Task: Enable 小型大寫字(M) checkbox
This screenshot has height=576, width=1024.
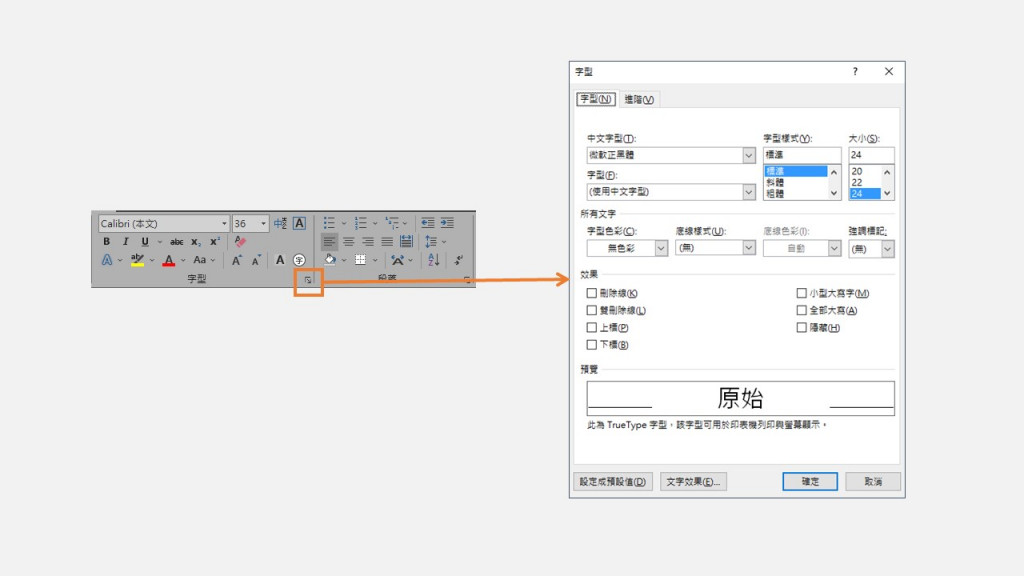Action: 801,293
